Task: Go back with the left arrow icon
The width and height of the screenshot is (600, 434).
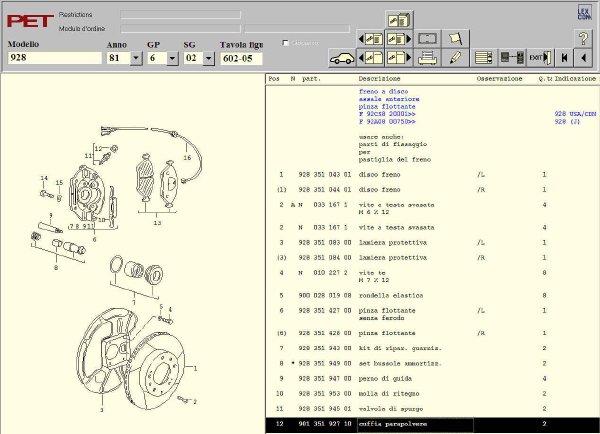Action: [x=583, y=58]
